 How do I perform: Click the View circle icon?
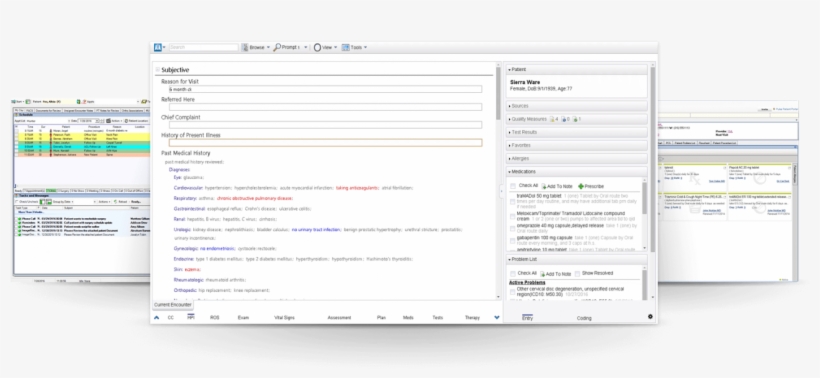coord(317,47)
